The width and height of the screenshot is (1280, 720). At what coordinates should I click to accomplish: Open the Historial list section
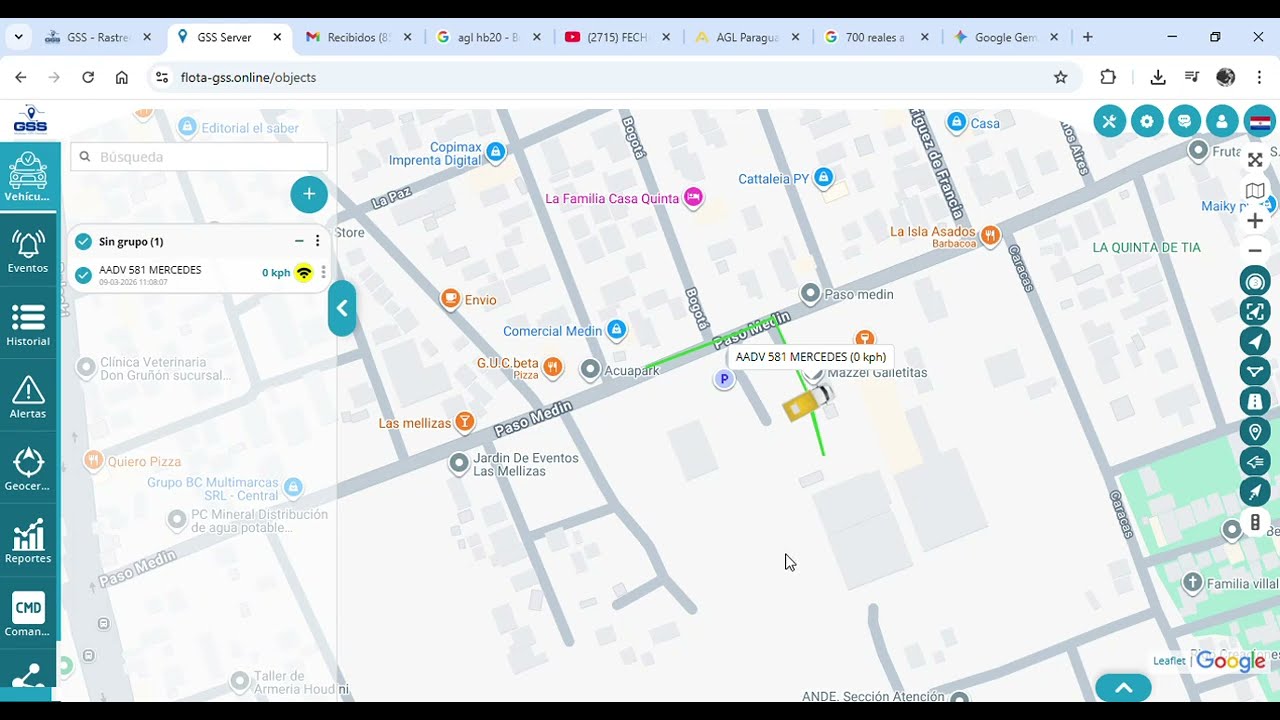[28, 324]
